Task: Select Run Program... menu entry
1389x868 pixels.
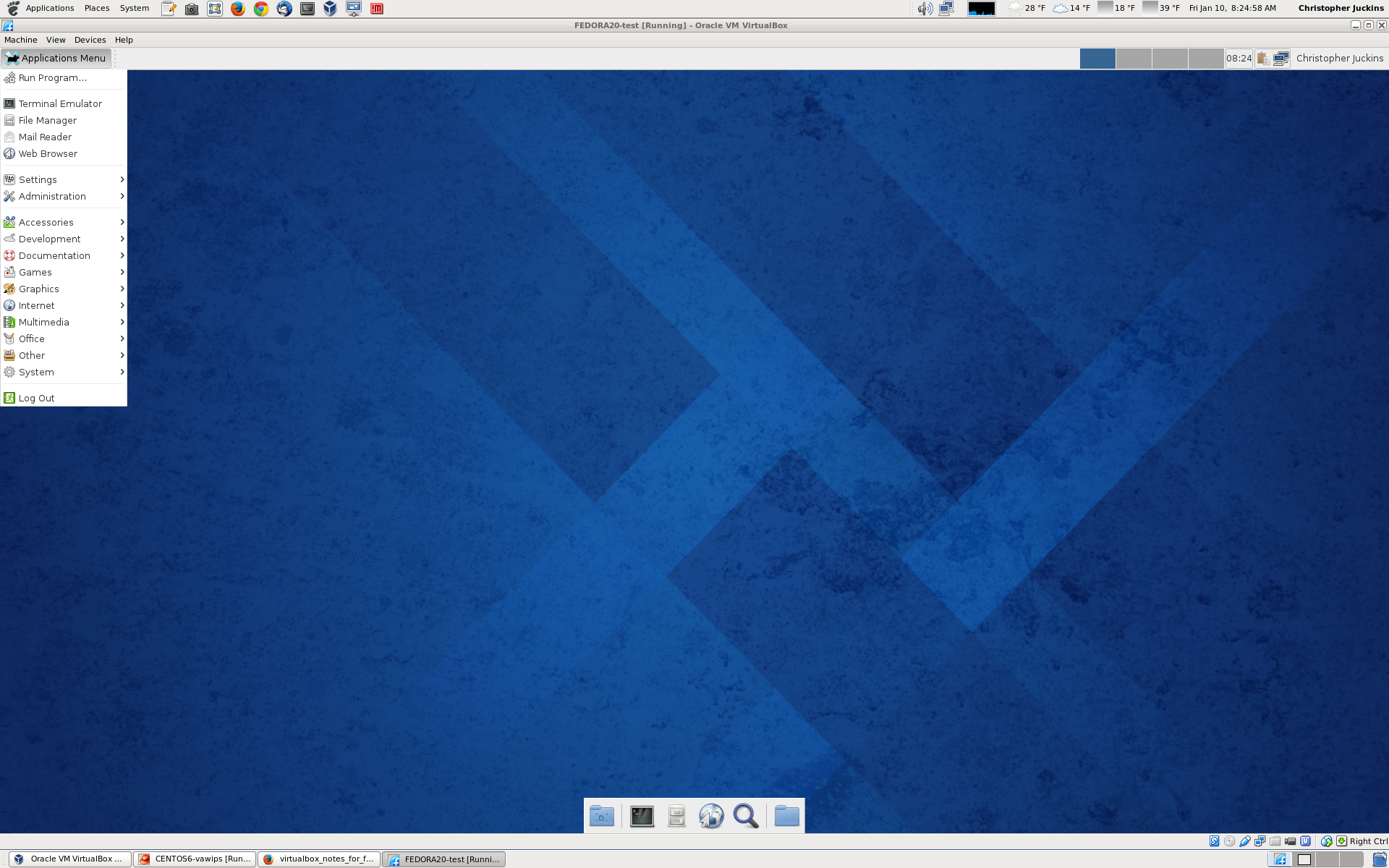Action: 64,77
